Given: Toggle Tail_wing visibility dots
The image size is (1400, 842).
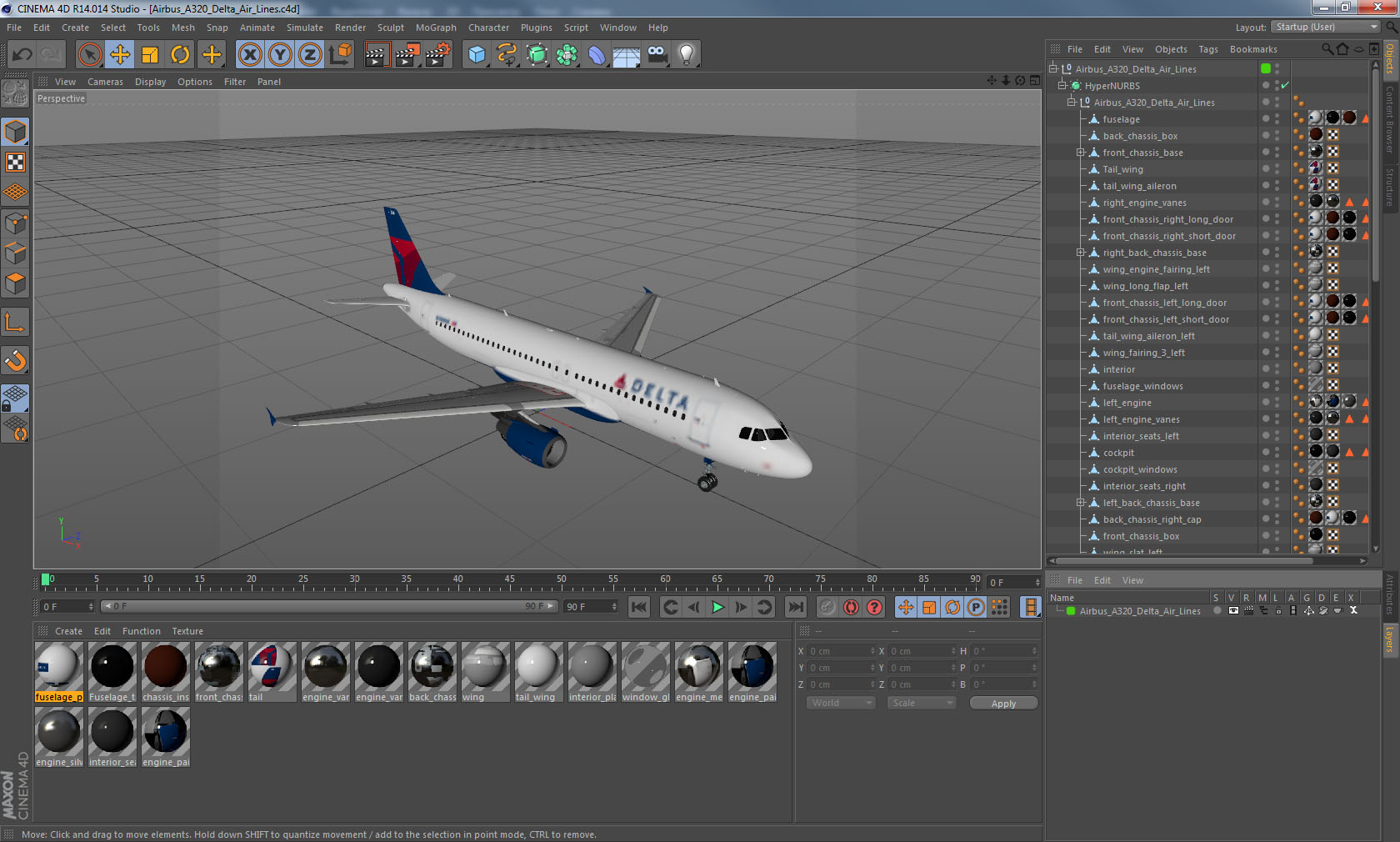Looking at the screenshot, I should (x=1276, y=169).
